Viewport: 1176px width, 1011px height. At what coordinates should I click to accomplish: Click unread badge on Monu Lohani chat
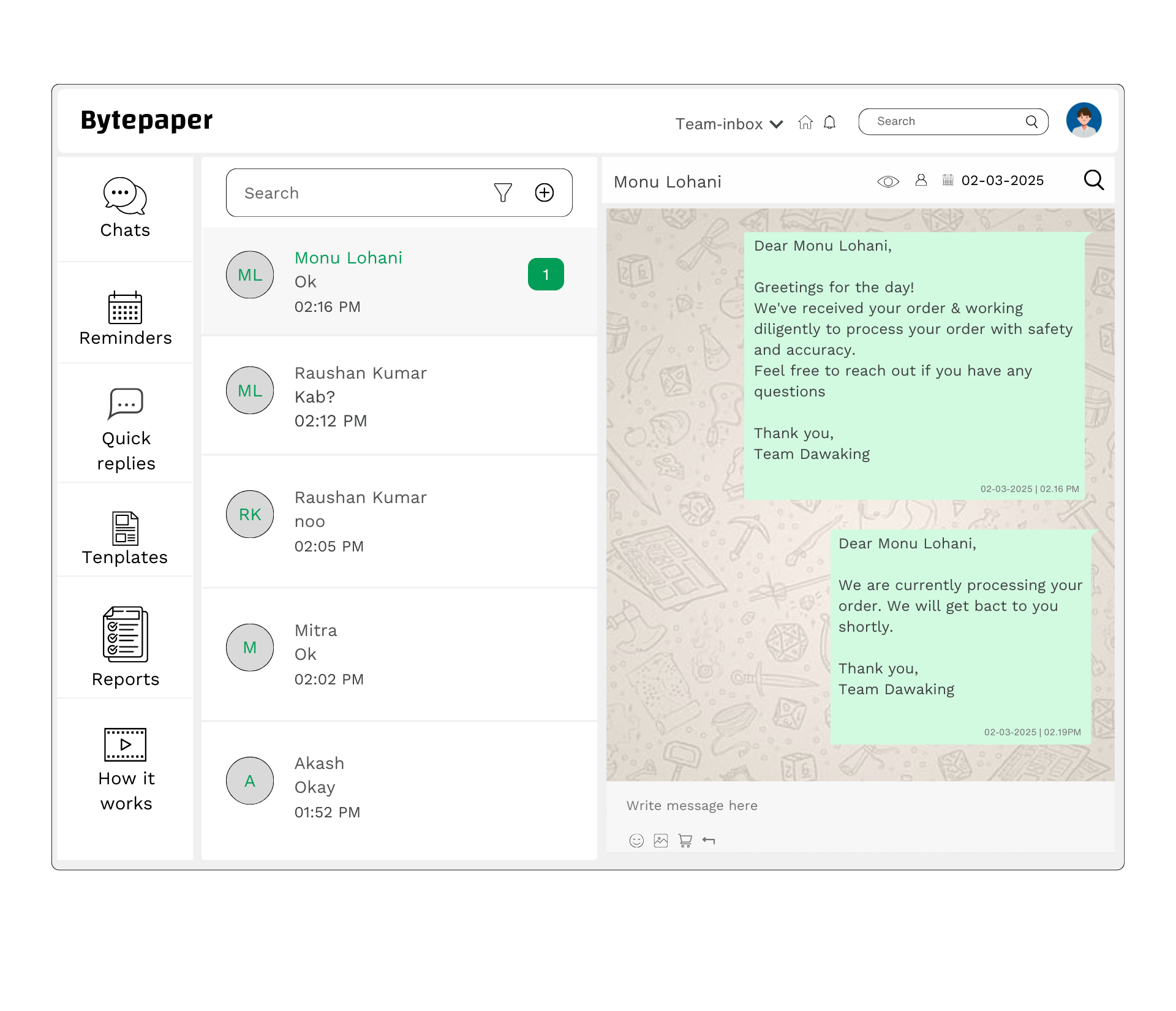[546, 275]
